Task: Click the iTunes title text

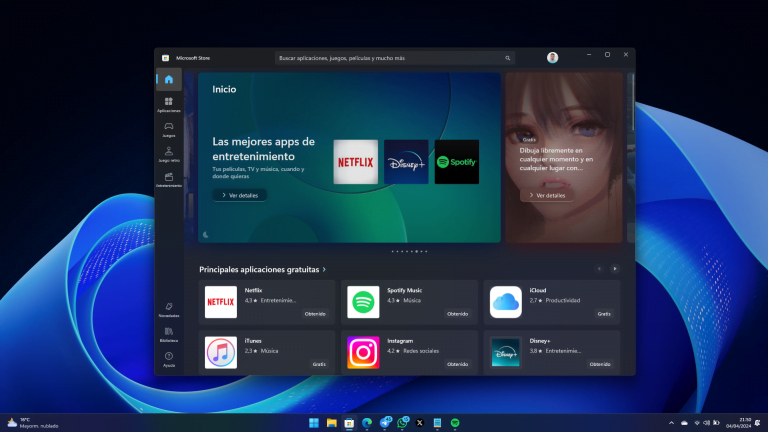Action: 253,341
